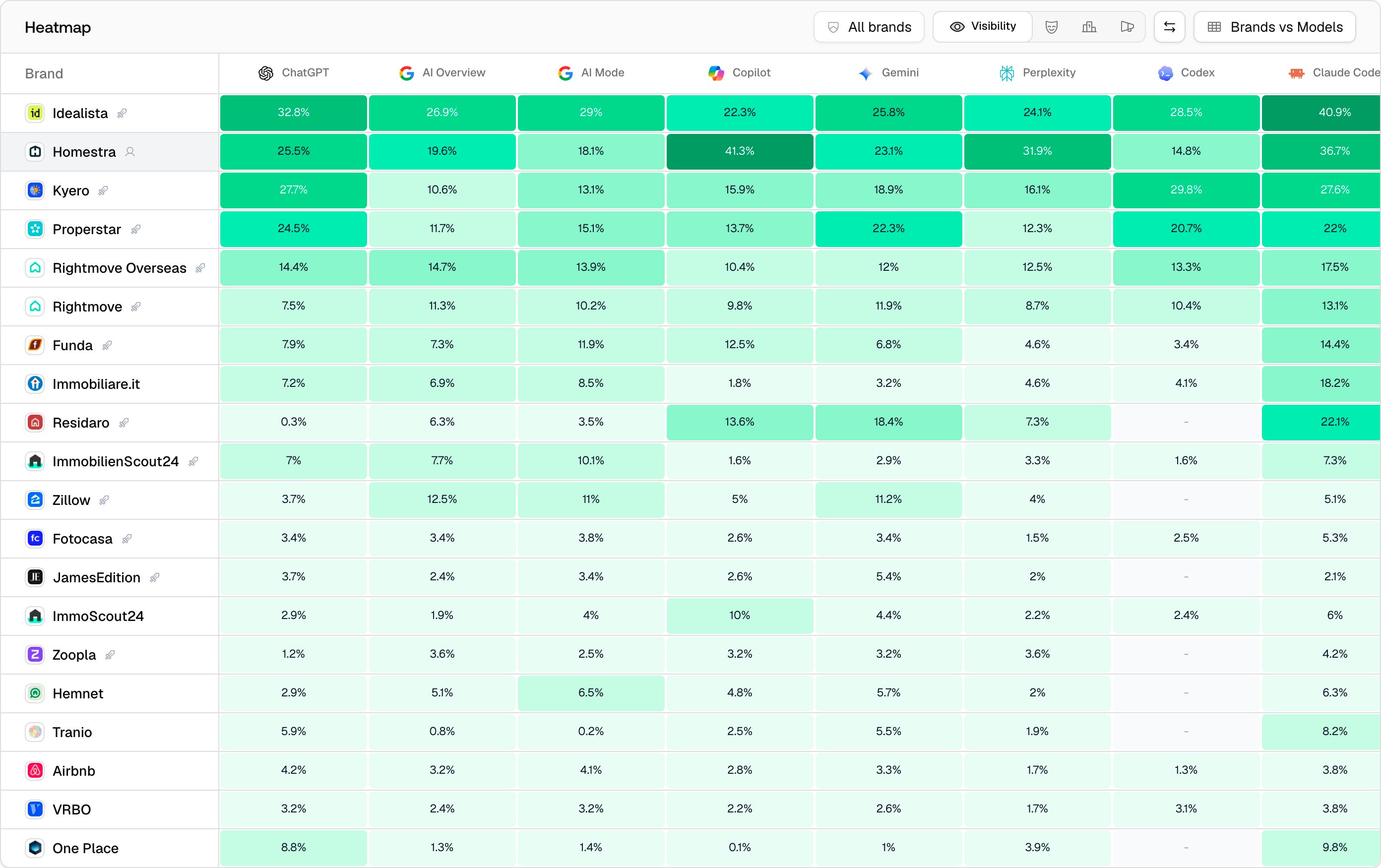
Task: Select the One Place brand row
Action: tap(109, 849)
